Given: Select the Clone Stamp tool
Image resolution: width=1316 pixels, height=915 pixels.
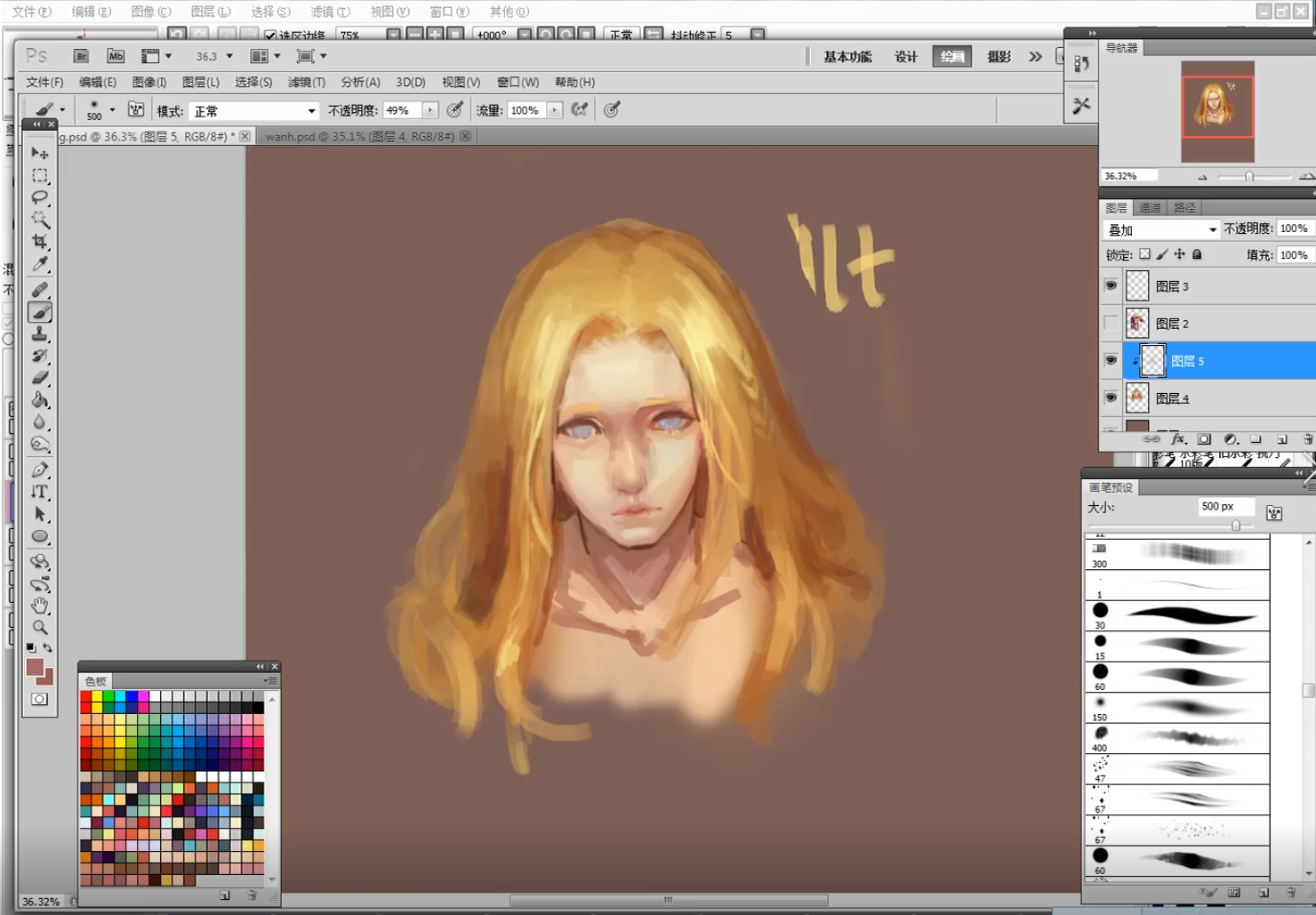Looking at the screenshot, I should pos(40,334).
